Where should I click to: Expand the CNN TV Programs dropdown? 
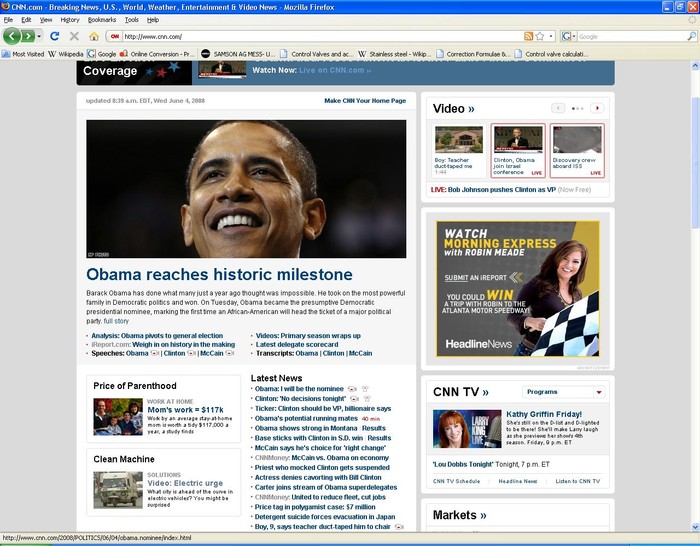[599, 392]
